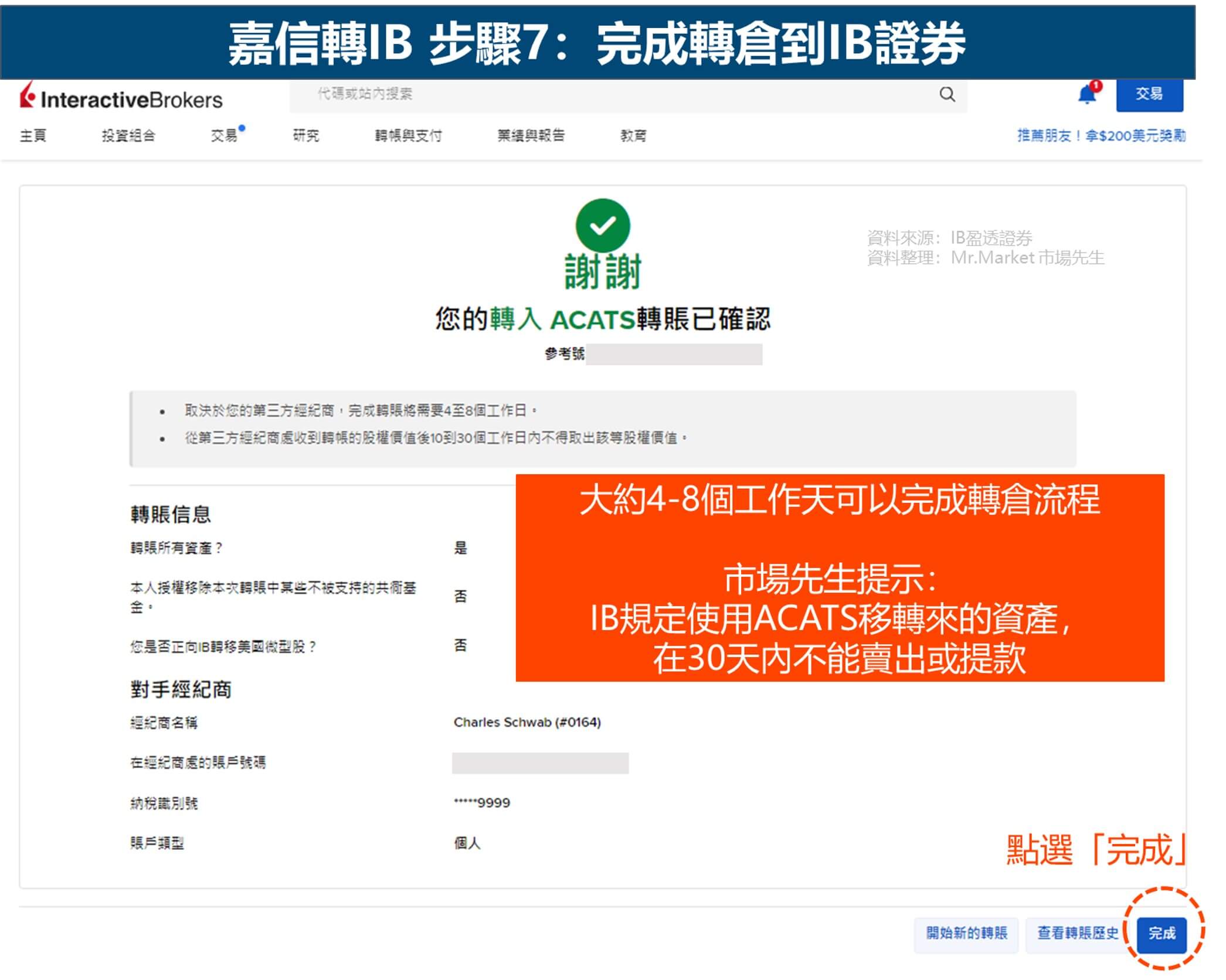1226x980 pixels.
Task: Click the 經紀商名稱 label
Action: pyautogui.click(x=164, y=723)
